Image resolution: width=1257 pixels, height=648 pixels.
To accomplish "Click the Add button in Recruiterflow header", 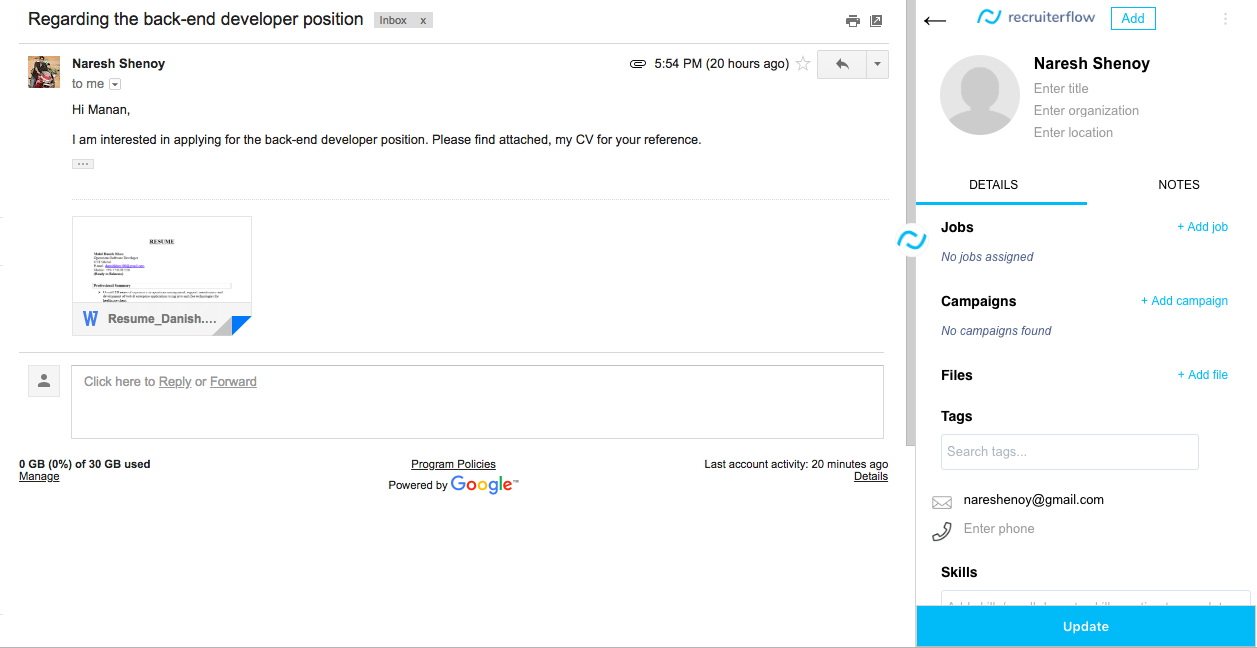I will tap(1132, 19).
